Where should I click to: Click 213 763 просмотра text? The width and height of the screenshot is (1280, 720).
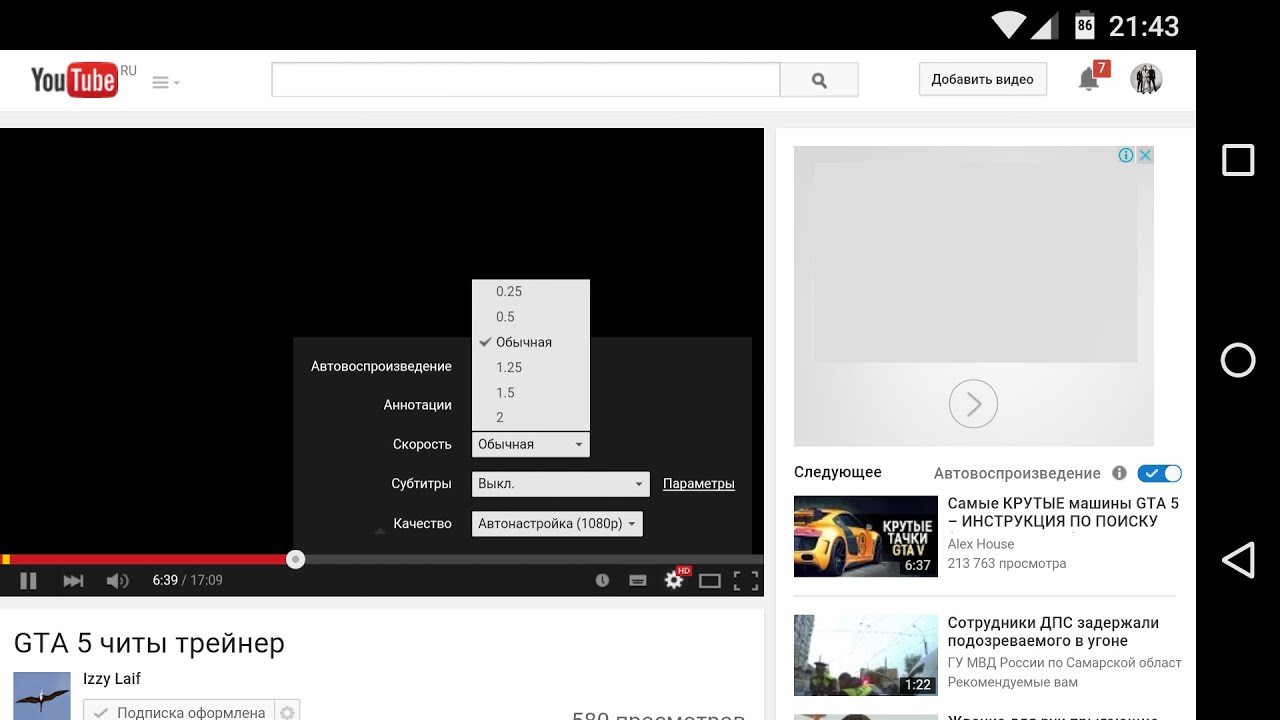click(x=1007, y=563)
